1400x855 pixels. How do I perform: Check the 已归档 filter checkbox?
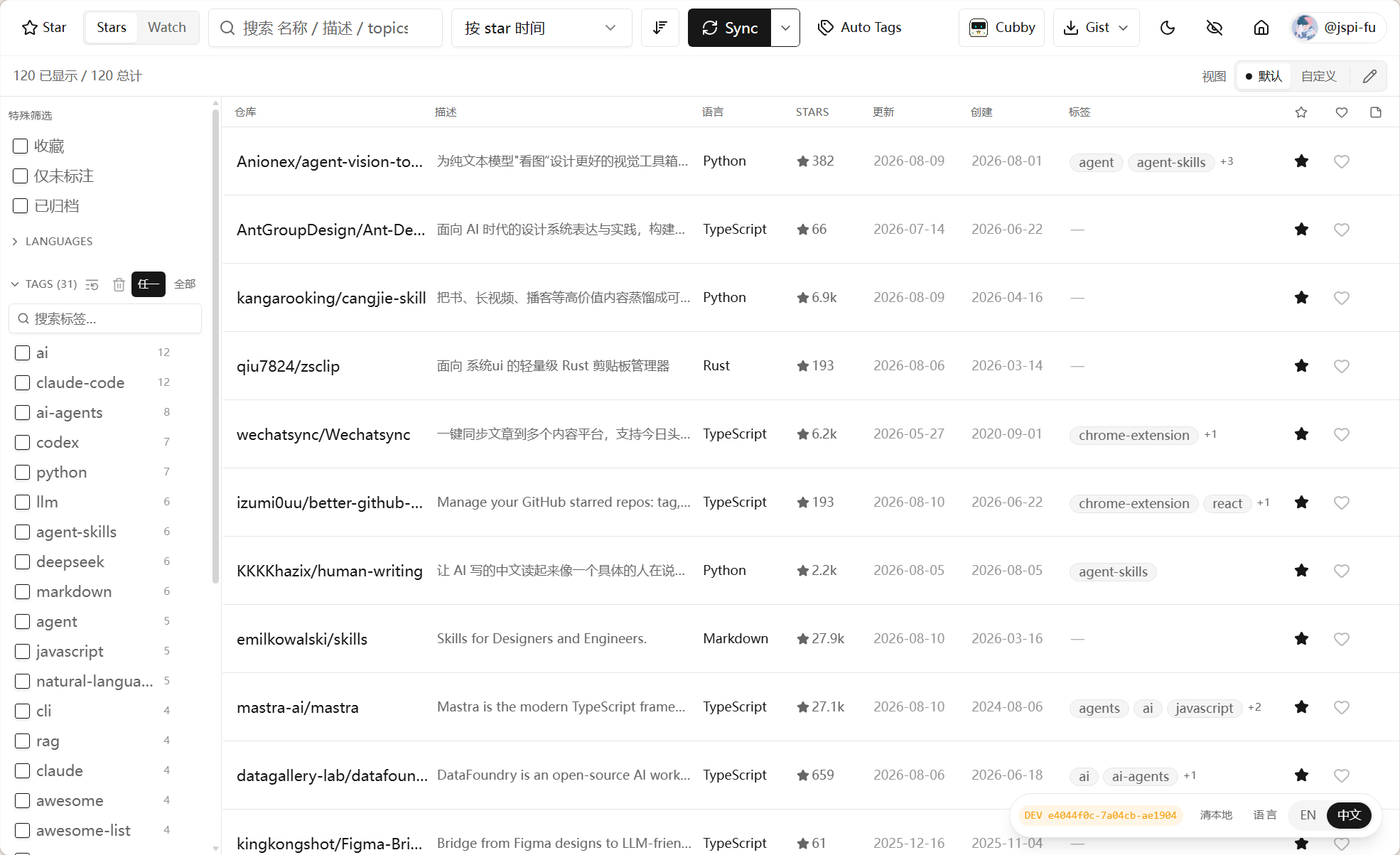(21, 206)
